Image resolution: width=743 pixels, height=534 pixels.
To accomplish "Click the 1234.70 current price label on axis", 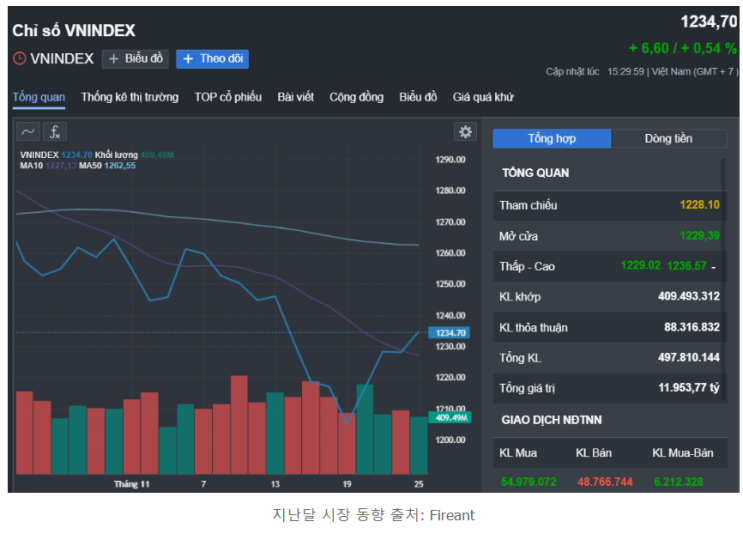I will 449,333.
